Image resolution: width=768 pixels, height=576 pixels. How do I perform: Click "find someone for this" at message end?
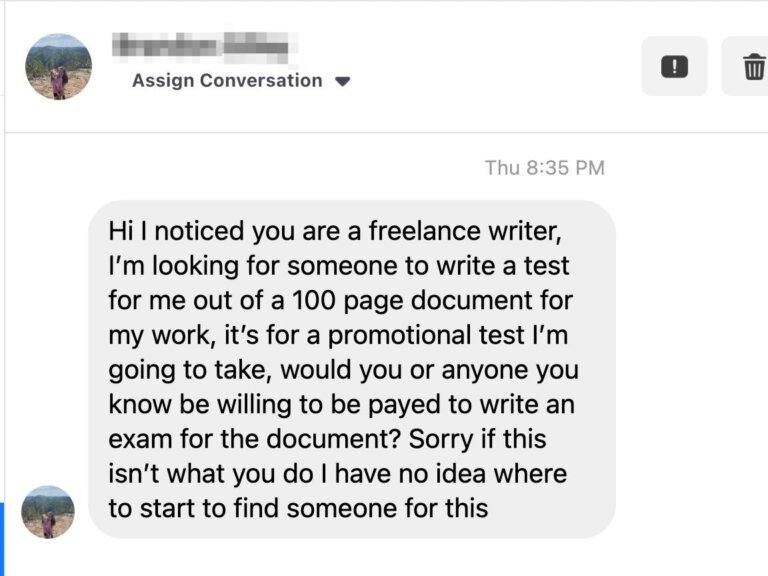pos(361,508)
